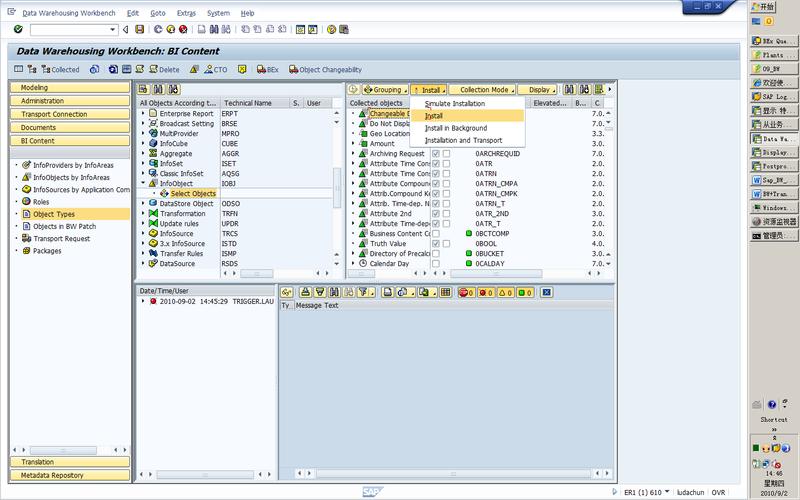Click the Translation button
800x500 pixels.
click(70, 462)
